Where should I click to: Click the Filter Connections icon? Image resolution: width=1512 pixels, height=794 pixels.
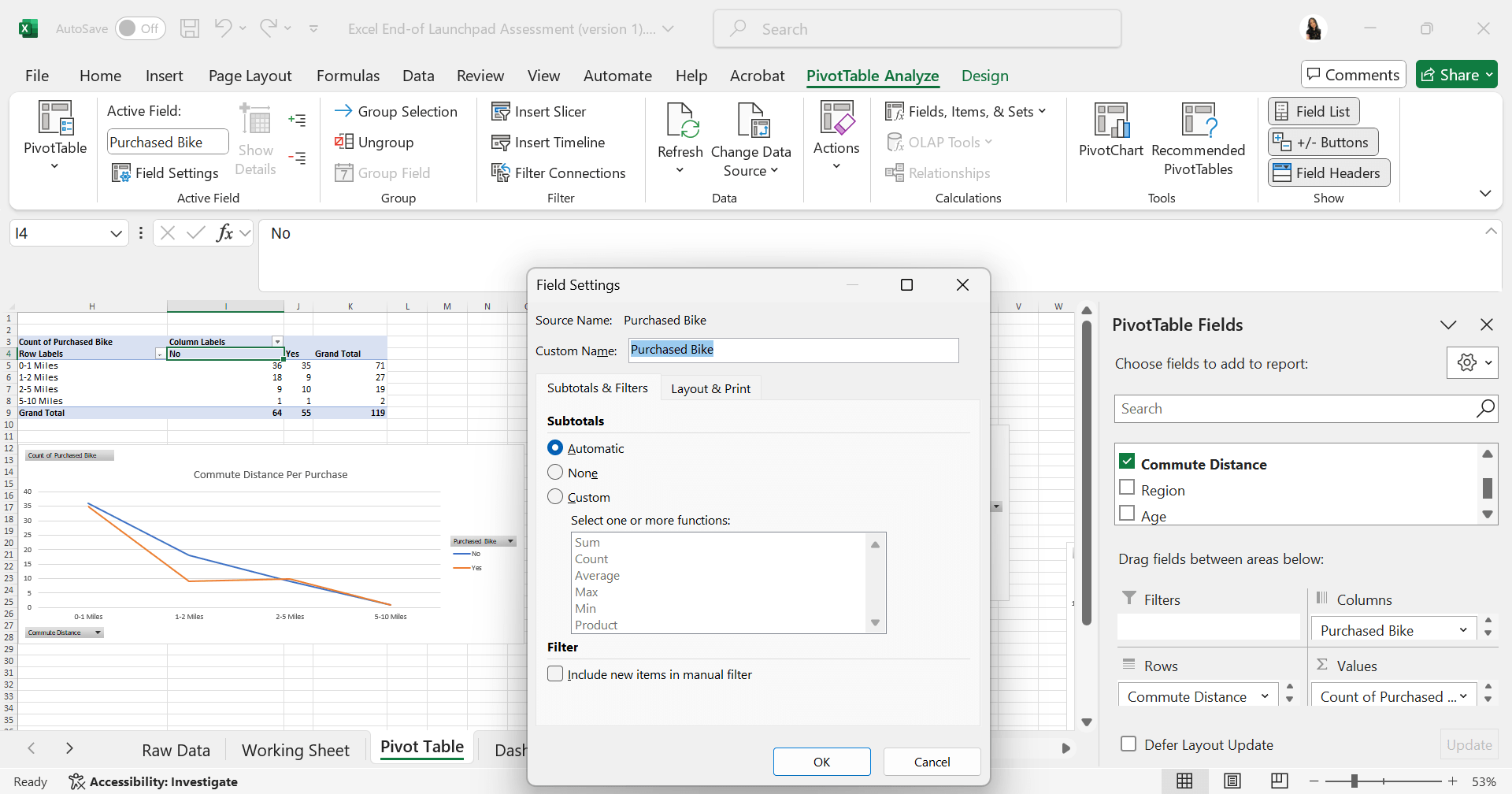[501, 173]
